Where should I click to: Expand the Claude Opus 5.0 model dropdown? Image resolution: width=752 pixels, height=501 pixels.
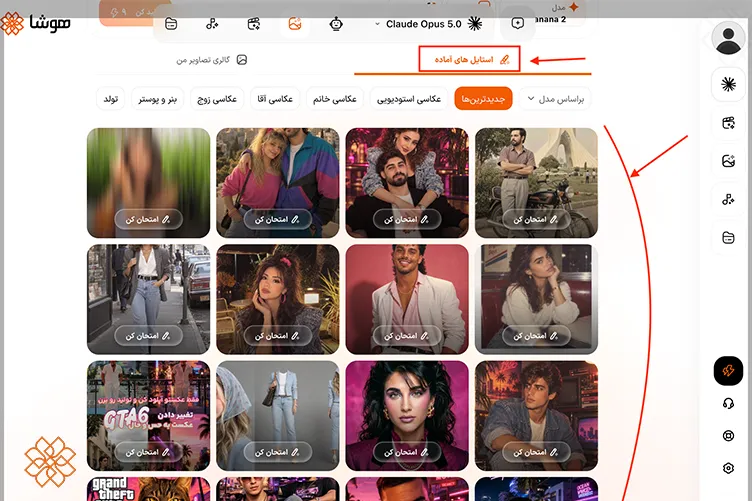tap(428, 24)
